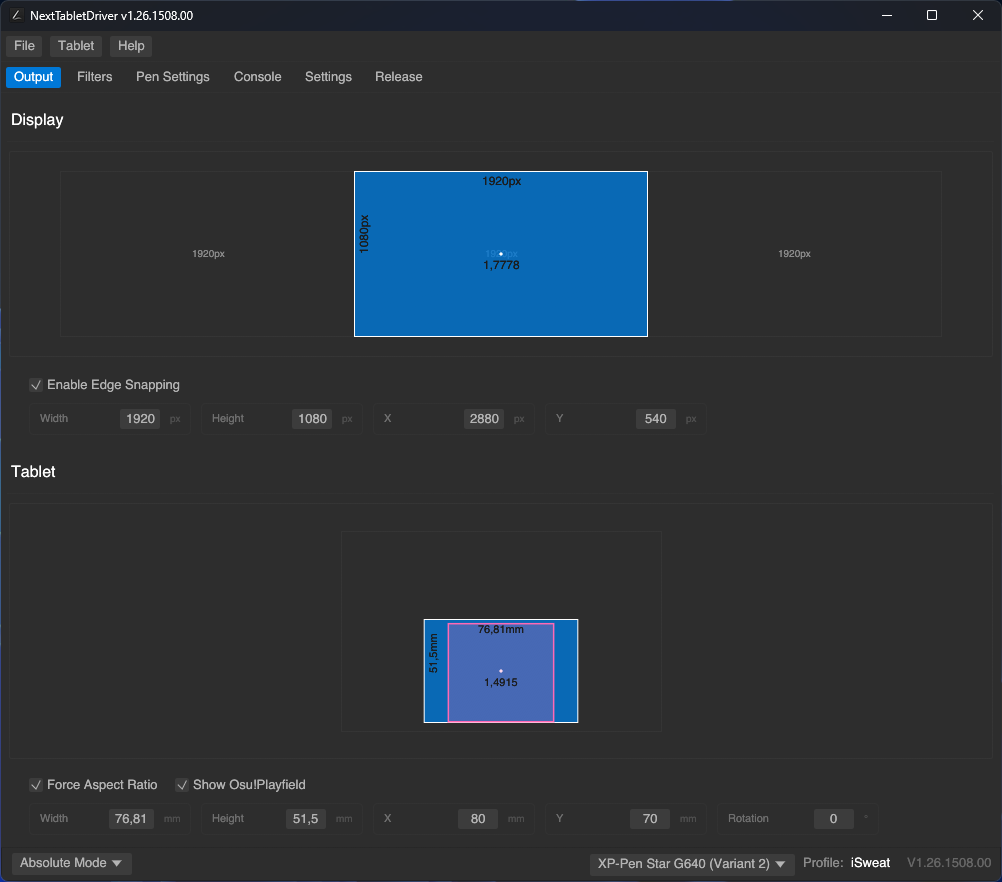Maximize the NextTabletDriver window
Screen dimensions: 1002x882
pyautogui.click(x=932, y=15)
